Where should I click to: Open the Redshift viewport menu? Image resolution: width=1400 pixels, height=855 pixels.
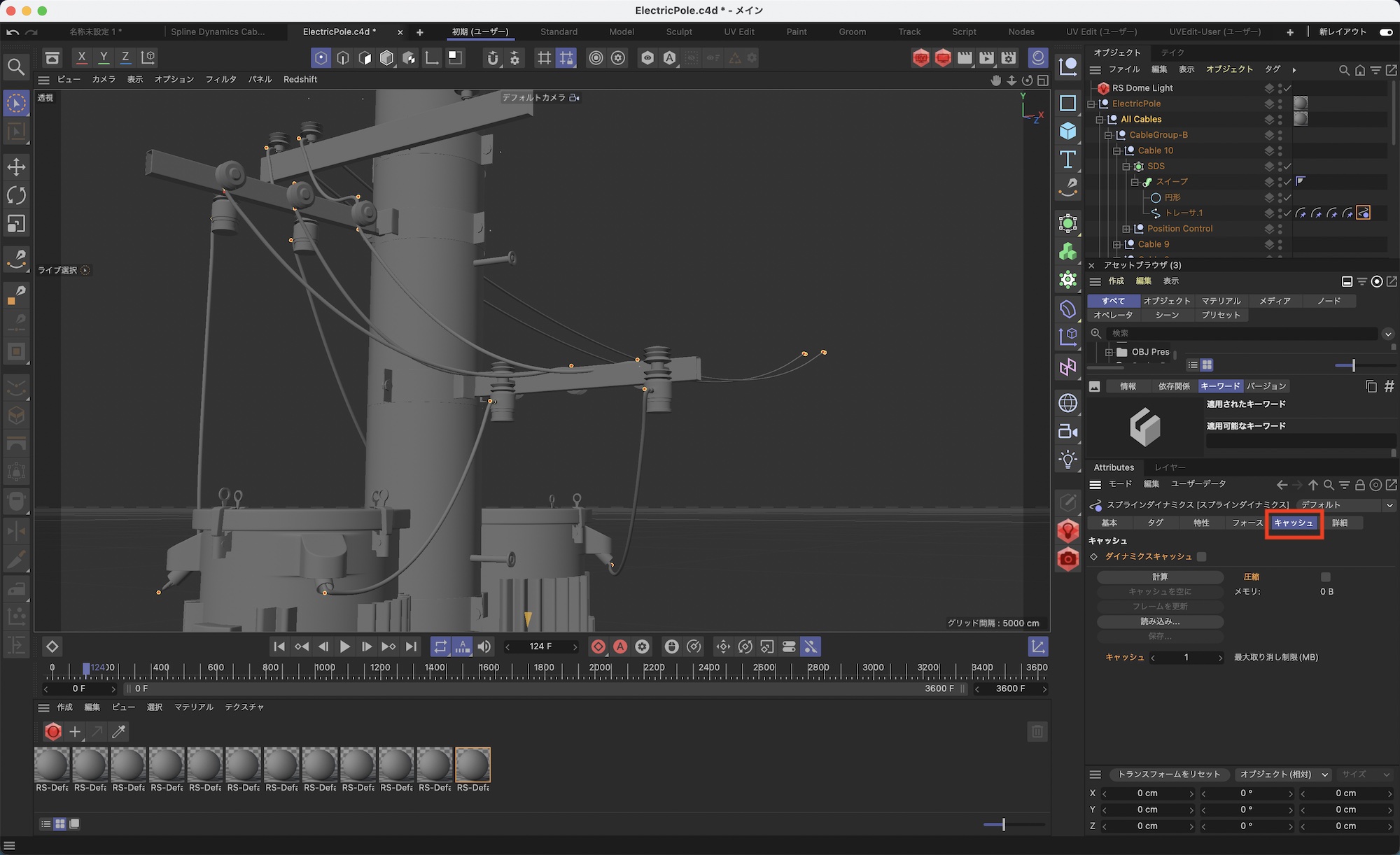click(300, 79)
